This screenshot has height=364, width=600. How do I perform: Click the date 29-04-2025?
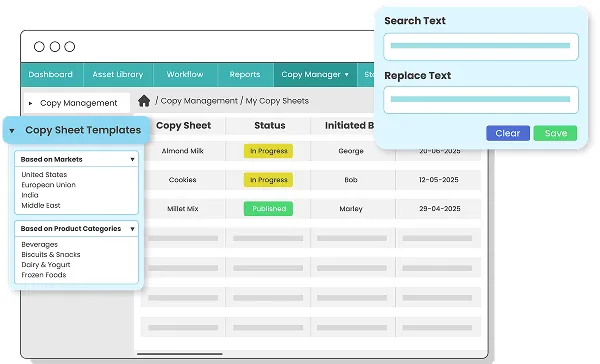[x=439, y=209]
